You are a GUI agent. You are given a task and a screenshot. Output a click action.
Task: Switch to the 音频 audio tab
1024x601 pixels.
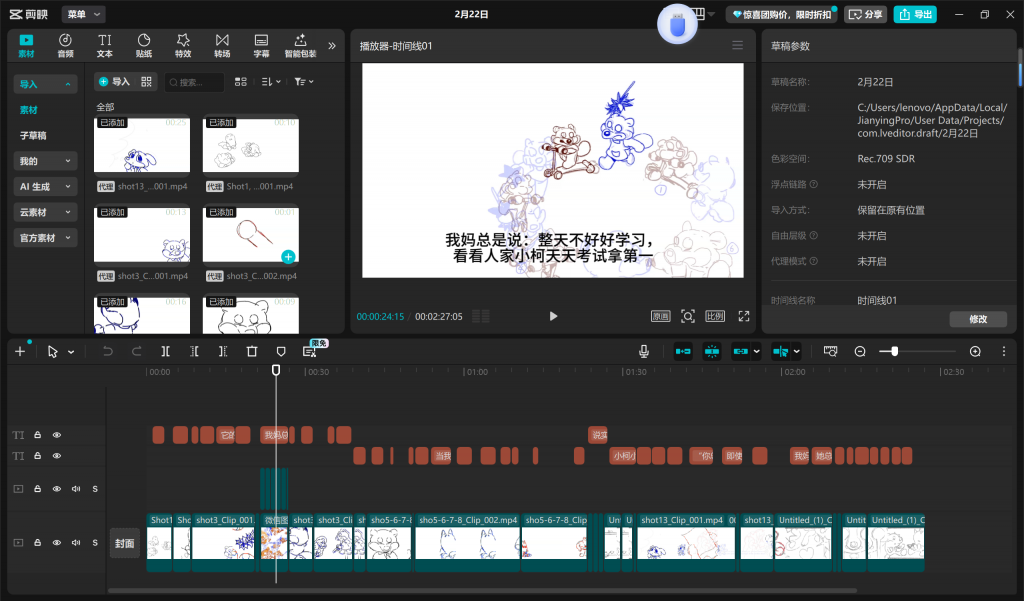[65, 45]
